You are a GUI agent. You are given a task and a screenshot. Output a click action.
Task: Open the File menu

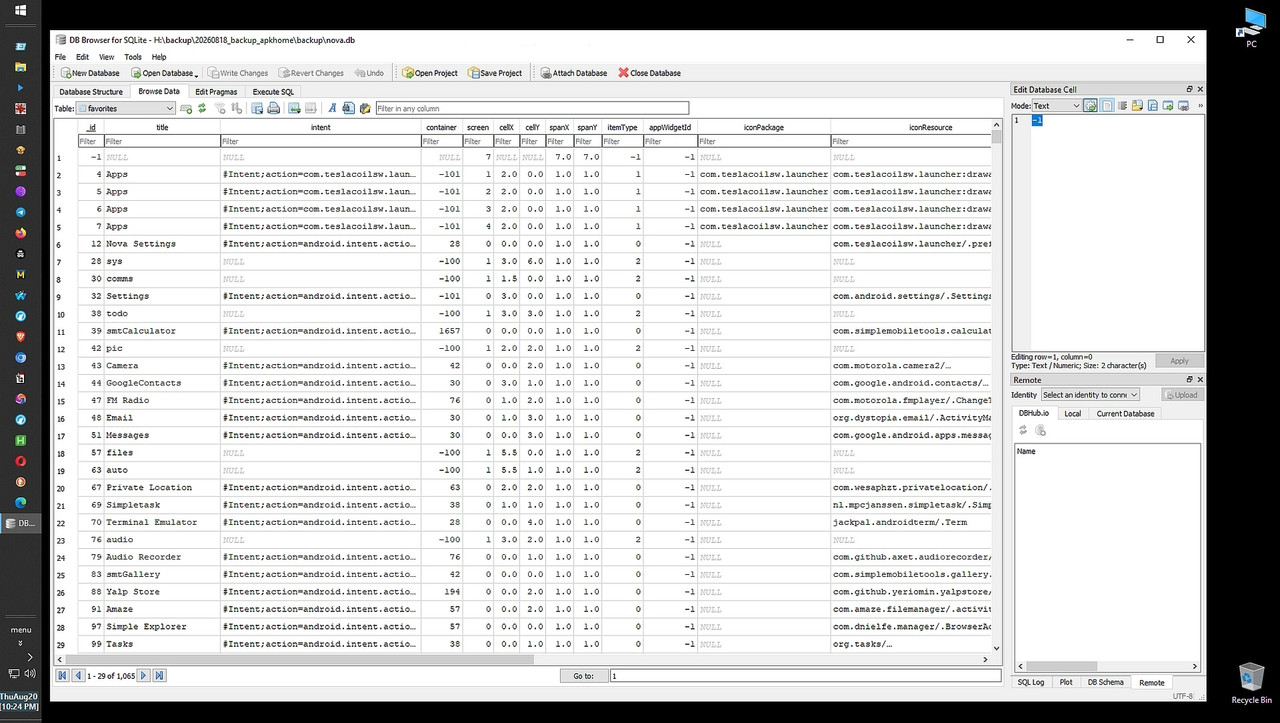click(60, 57)
